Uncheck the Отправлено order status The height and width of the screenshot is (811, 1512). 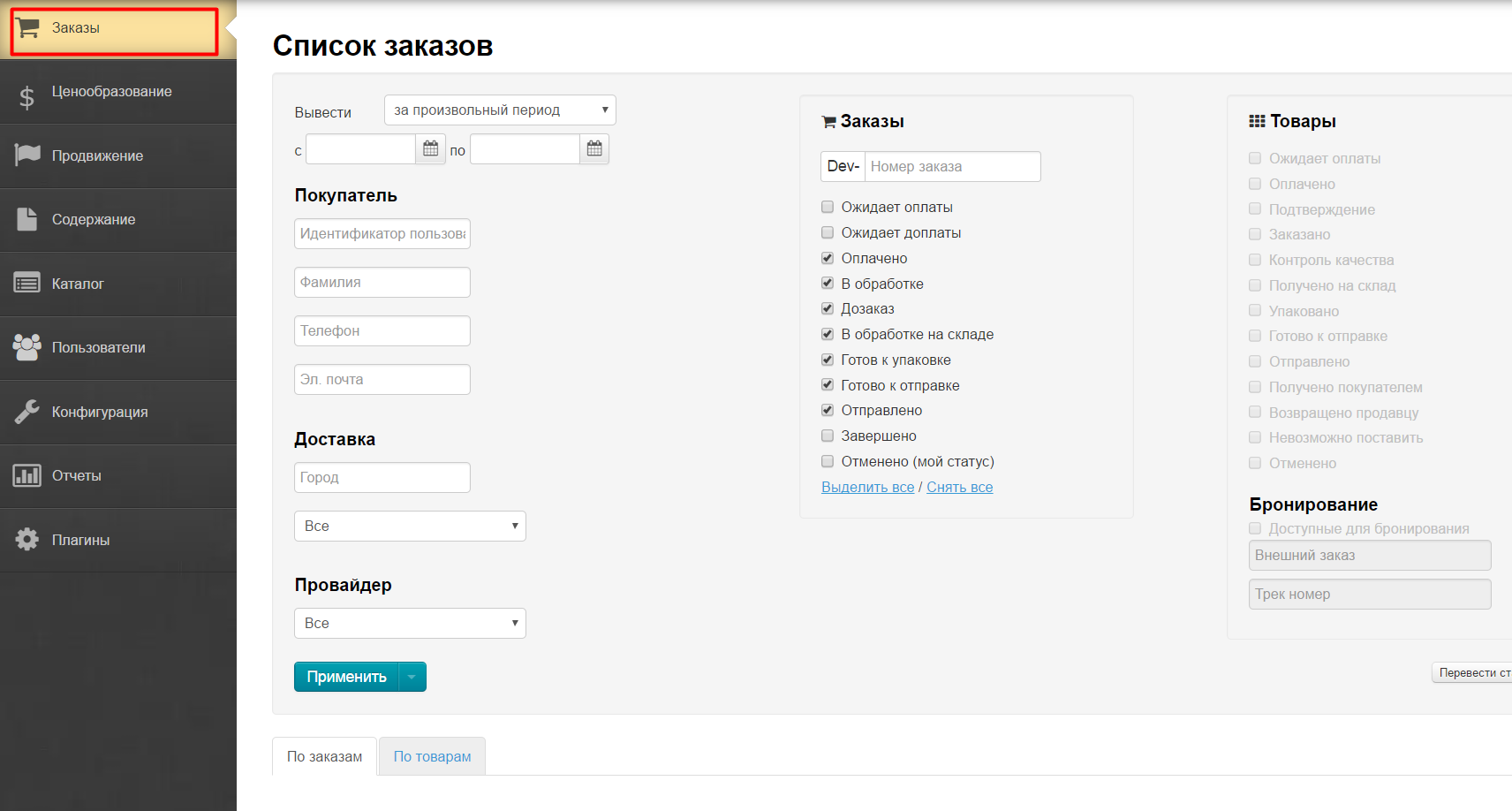pyautogui.click(x=828, y=411)
